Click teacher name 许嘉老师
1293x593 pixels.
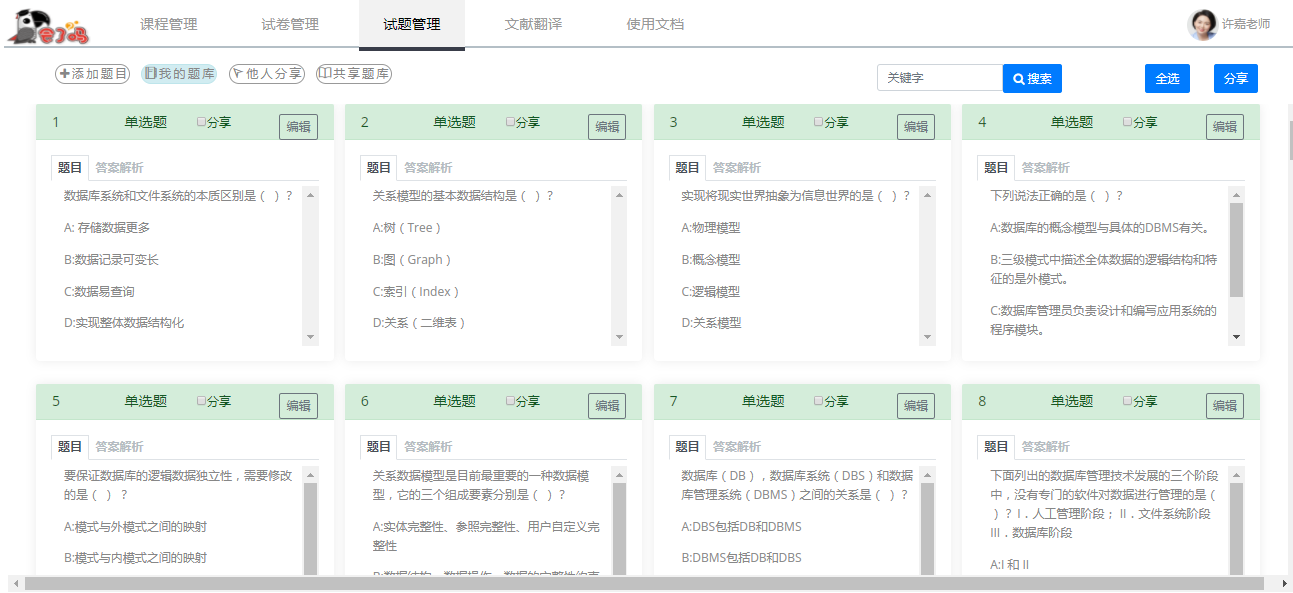[x=1246, y=24]
